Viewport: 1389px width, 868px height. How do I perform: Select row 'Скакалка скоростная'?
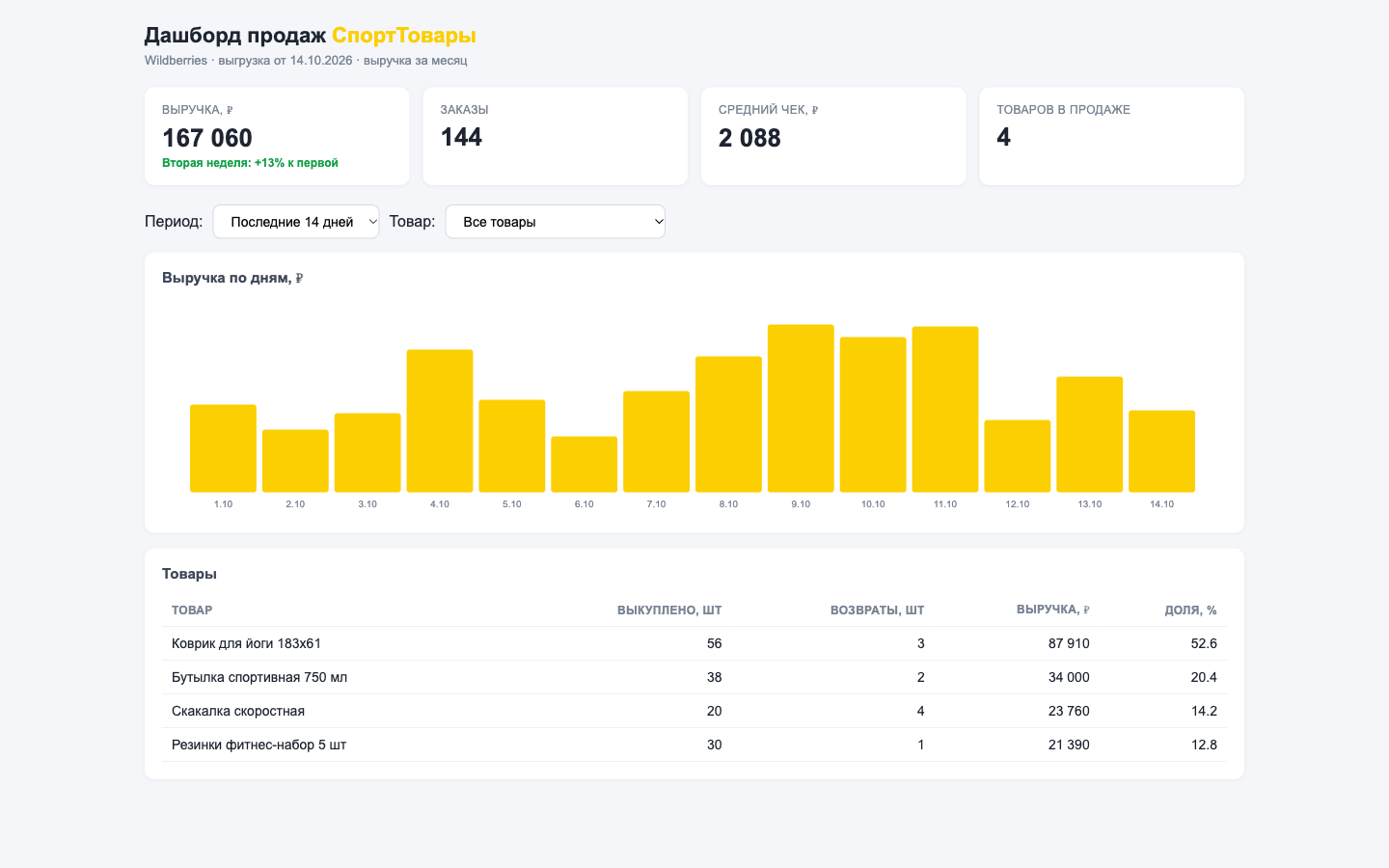tap(694, 711)
